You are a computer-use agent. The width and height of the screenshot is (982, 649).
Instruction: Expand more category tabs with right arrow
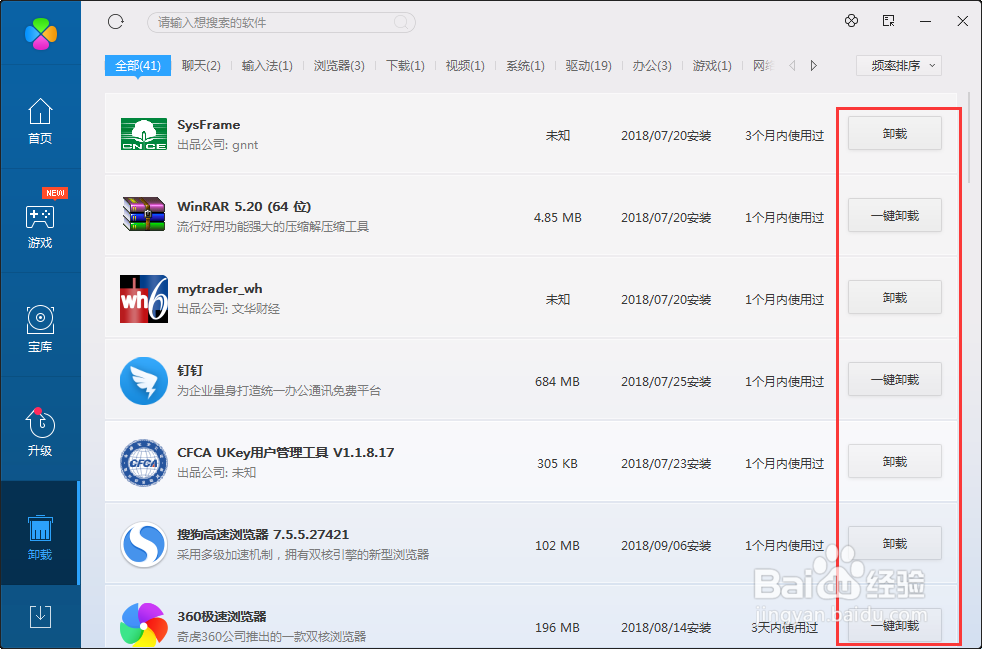pyautogui.click(x=813, y=64)
